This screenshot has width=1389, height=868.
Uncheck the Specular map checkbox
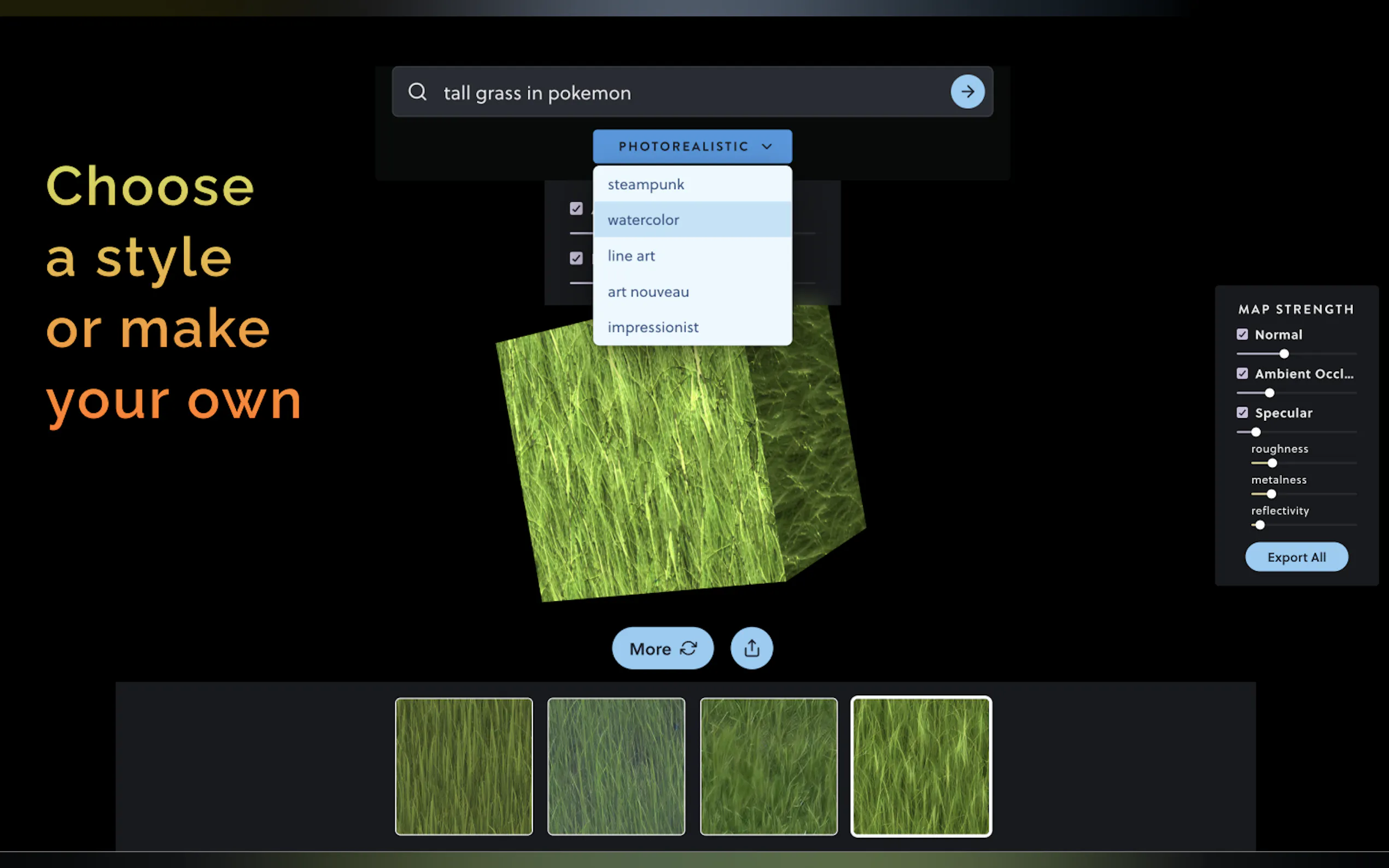tap(1242, 413)
